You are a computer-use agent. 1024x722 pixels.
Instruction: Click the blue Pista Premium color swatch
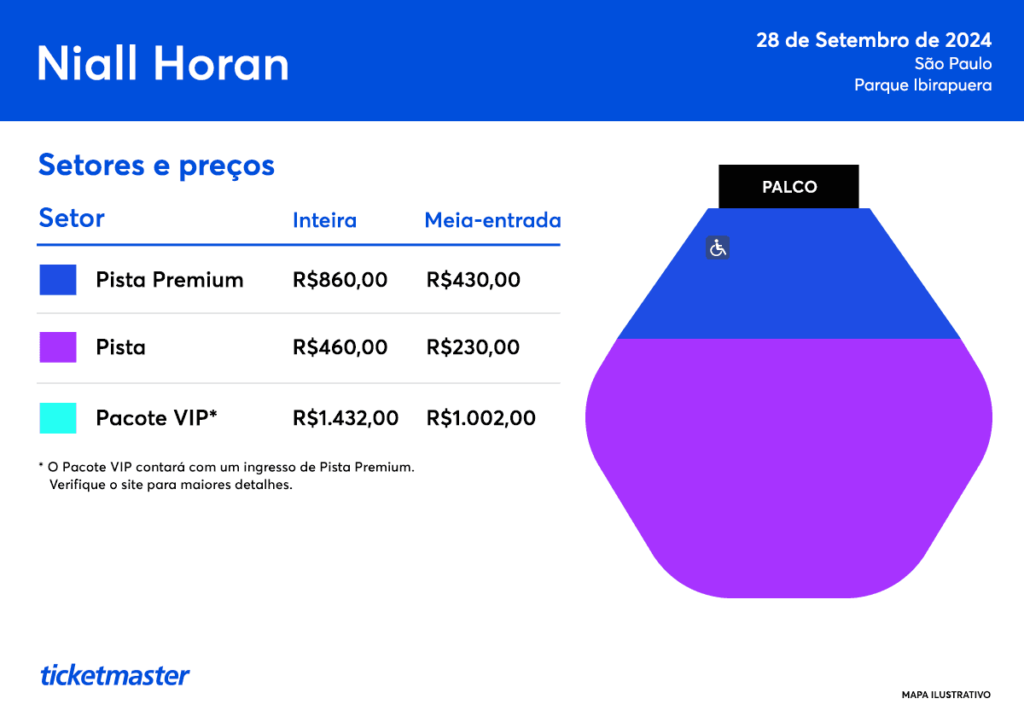pyautogui.click(x=58, y=280)
